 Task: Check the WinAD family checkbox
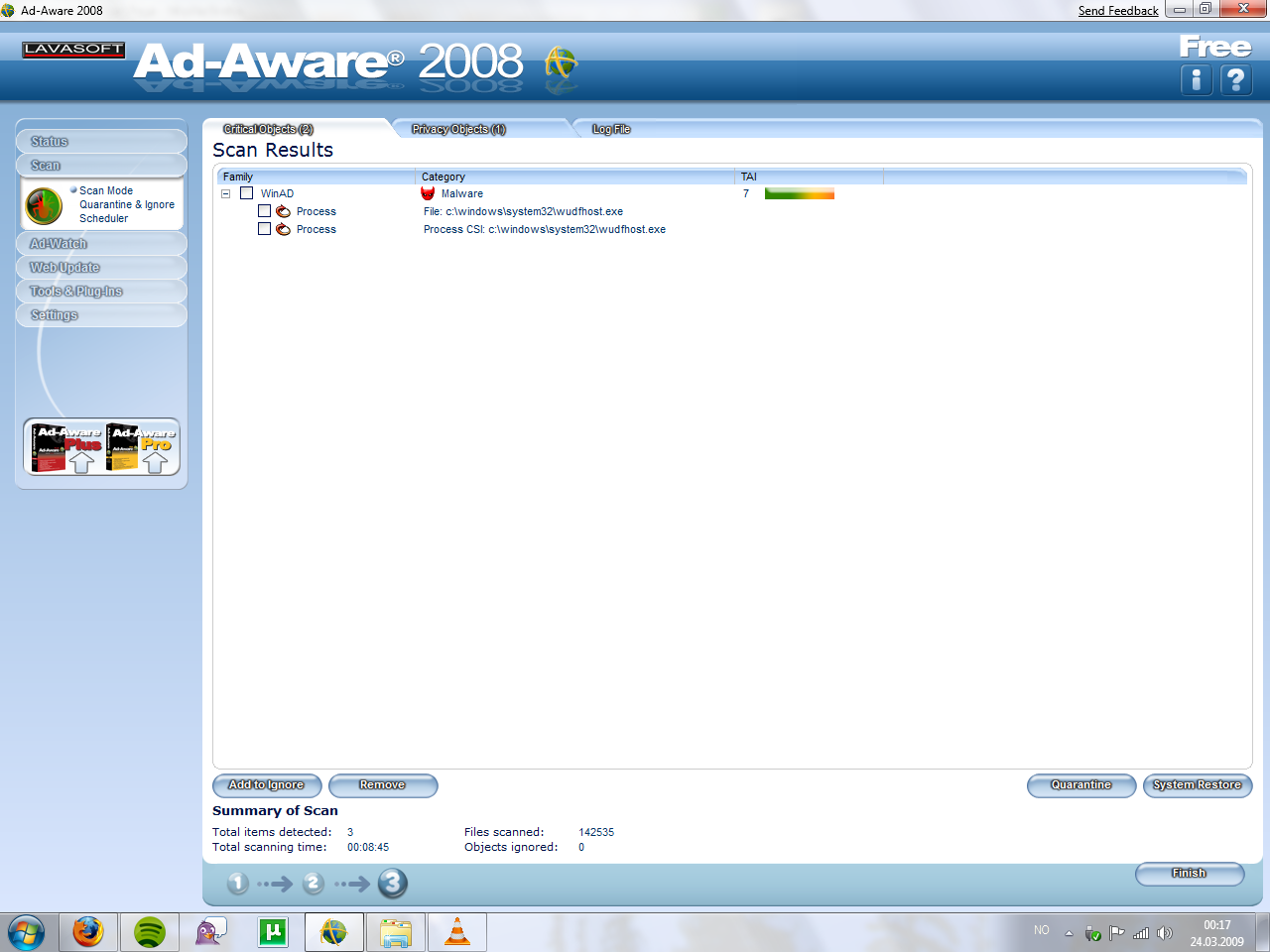[x=247, y=193]
